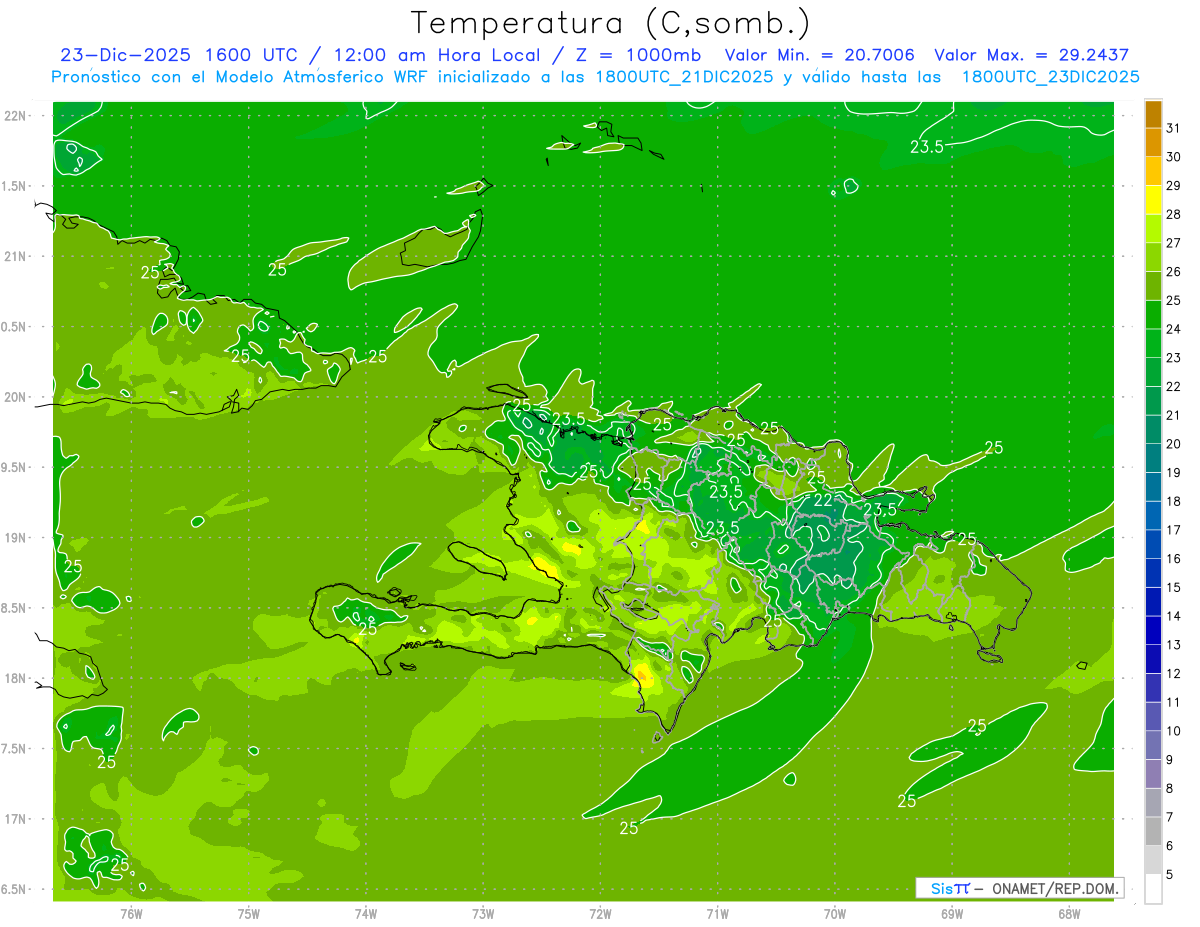Click the legend value "28"
This screenshot has width=1200, height=927.
click(1174, 214)
